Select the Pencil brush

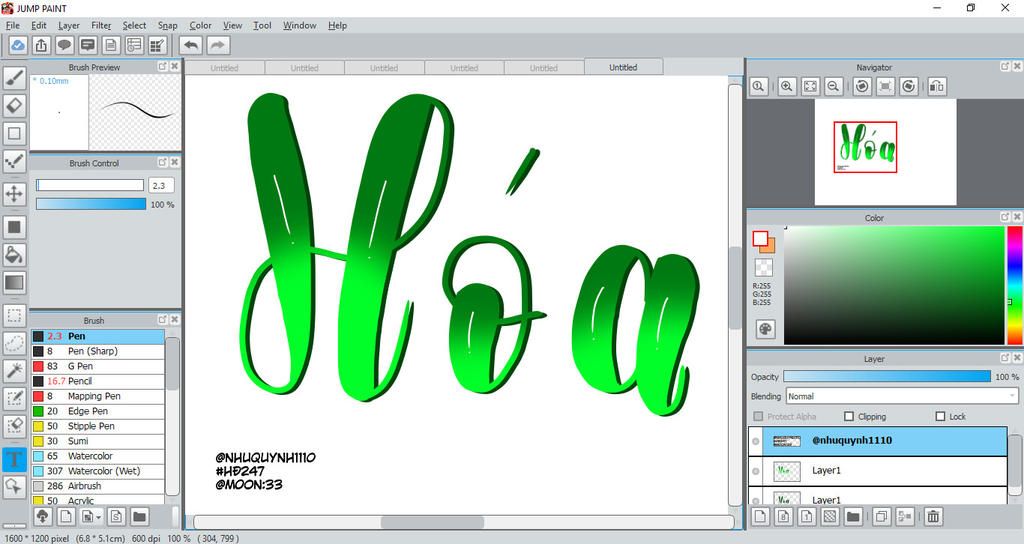(98, 381)
